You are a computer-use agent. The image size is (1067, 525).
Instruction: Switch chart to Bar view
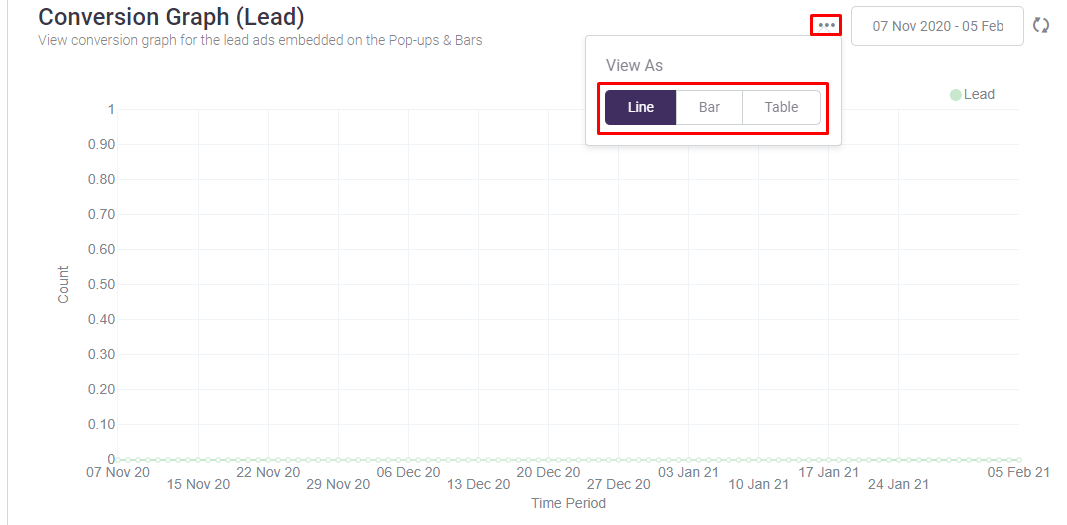709,108
